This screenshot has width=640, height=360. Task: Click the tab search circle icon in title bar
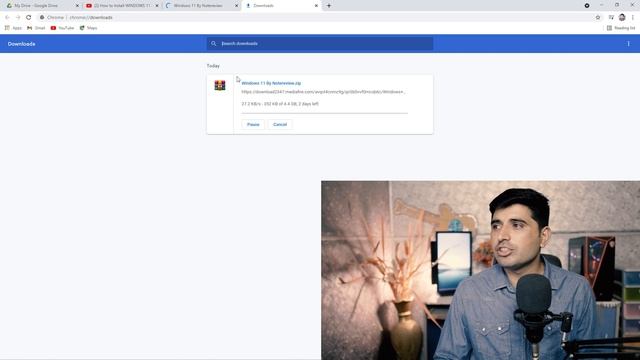(587, 6)
